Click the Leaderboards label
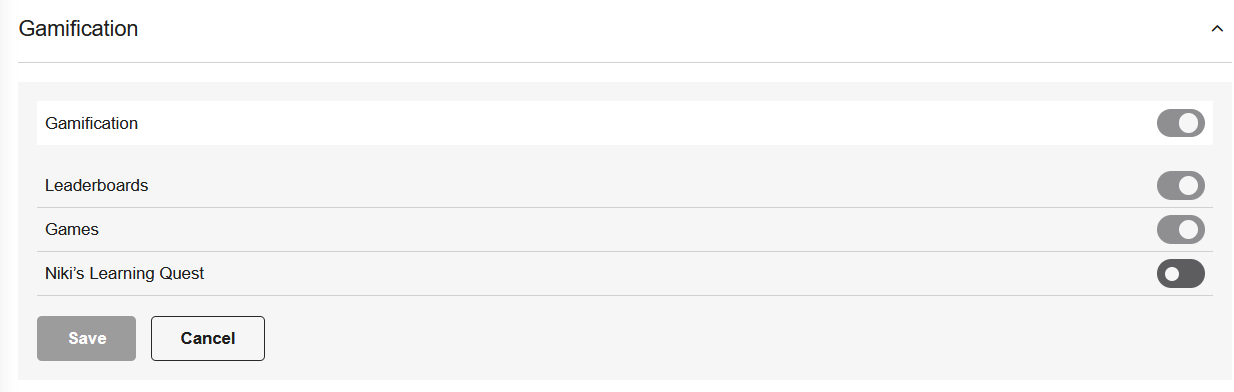The width and height of the screenshot is (1234, 392). 97,185
